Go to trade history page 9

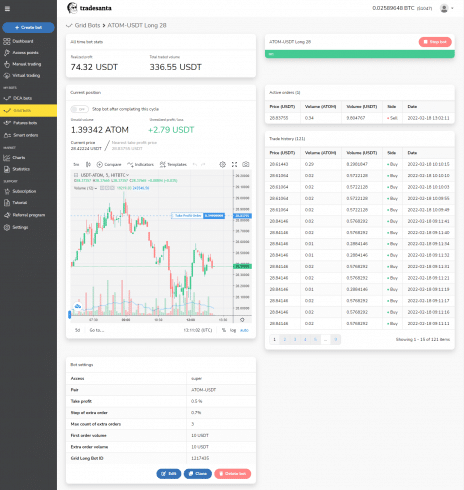coord(336,339)
